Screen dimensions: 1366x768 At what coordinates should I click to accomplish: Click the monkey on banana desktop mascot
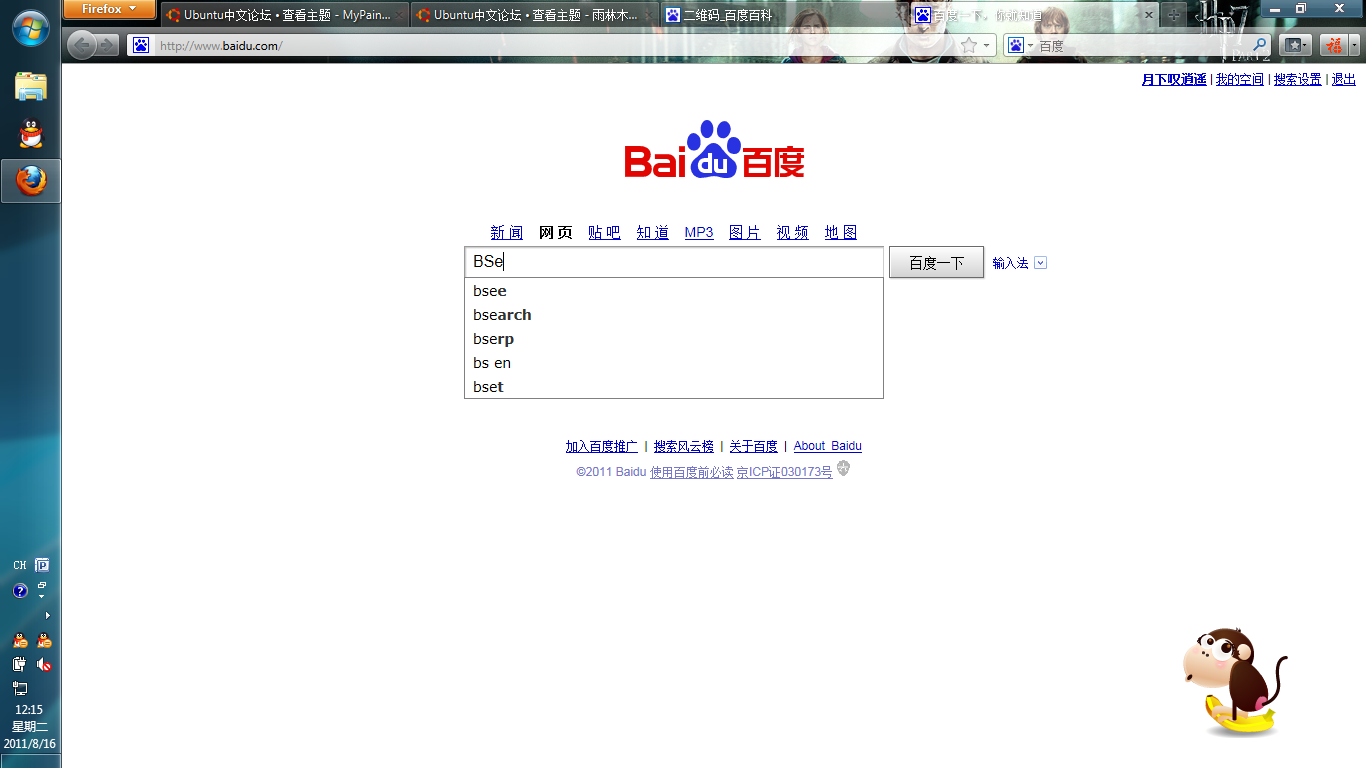1233,683
